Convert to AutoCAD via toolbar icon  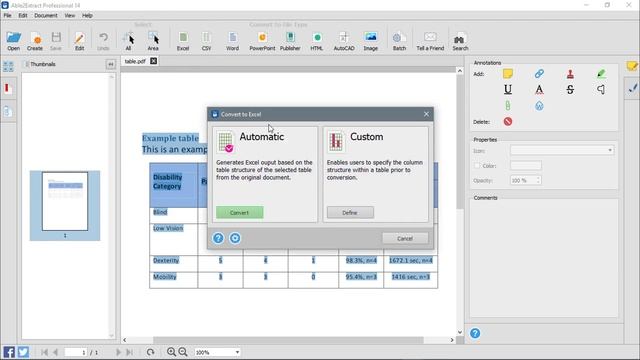tap(344, 41)
